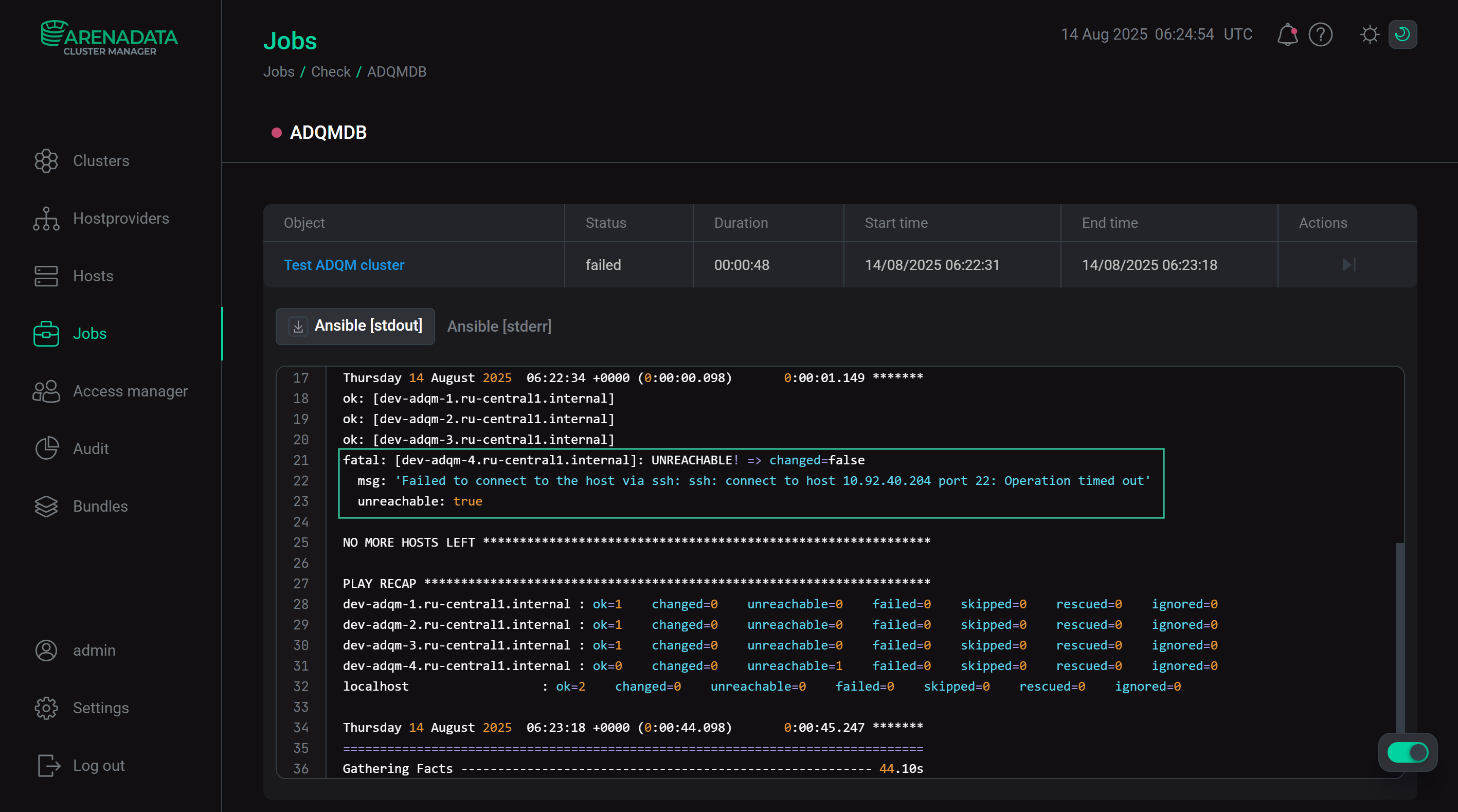This screenshot has width=1458, height=812.
Task: Switch to light theme sun icon
Action: (x=1370, y=34)
